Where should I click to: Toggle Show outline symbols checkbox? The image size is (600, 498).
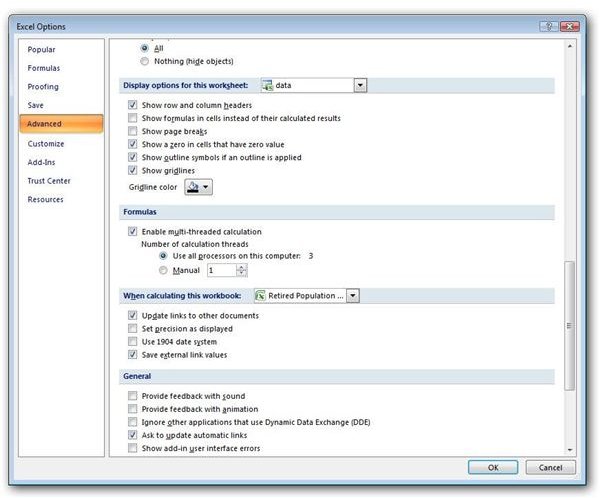tap(132, 157)
